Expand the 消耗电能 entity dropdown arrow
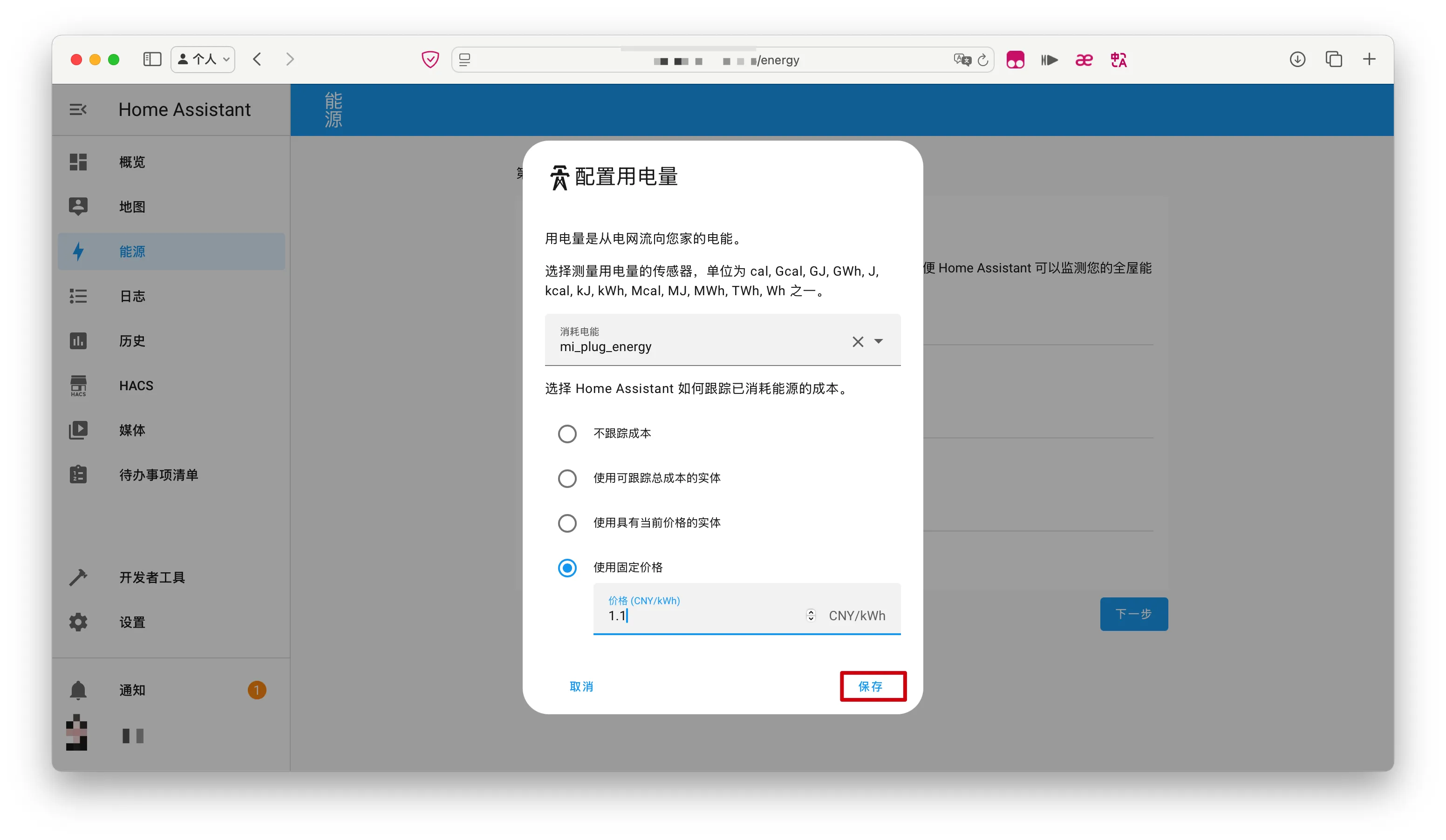Viewport: 1446px width, 840px height. 878,341
